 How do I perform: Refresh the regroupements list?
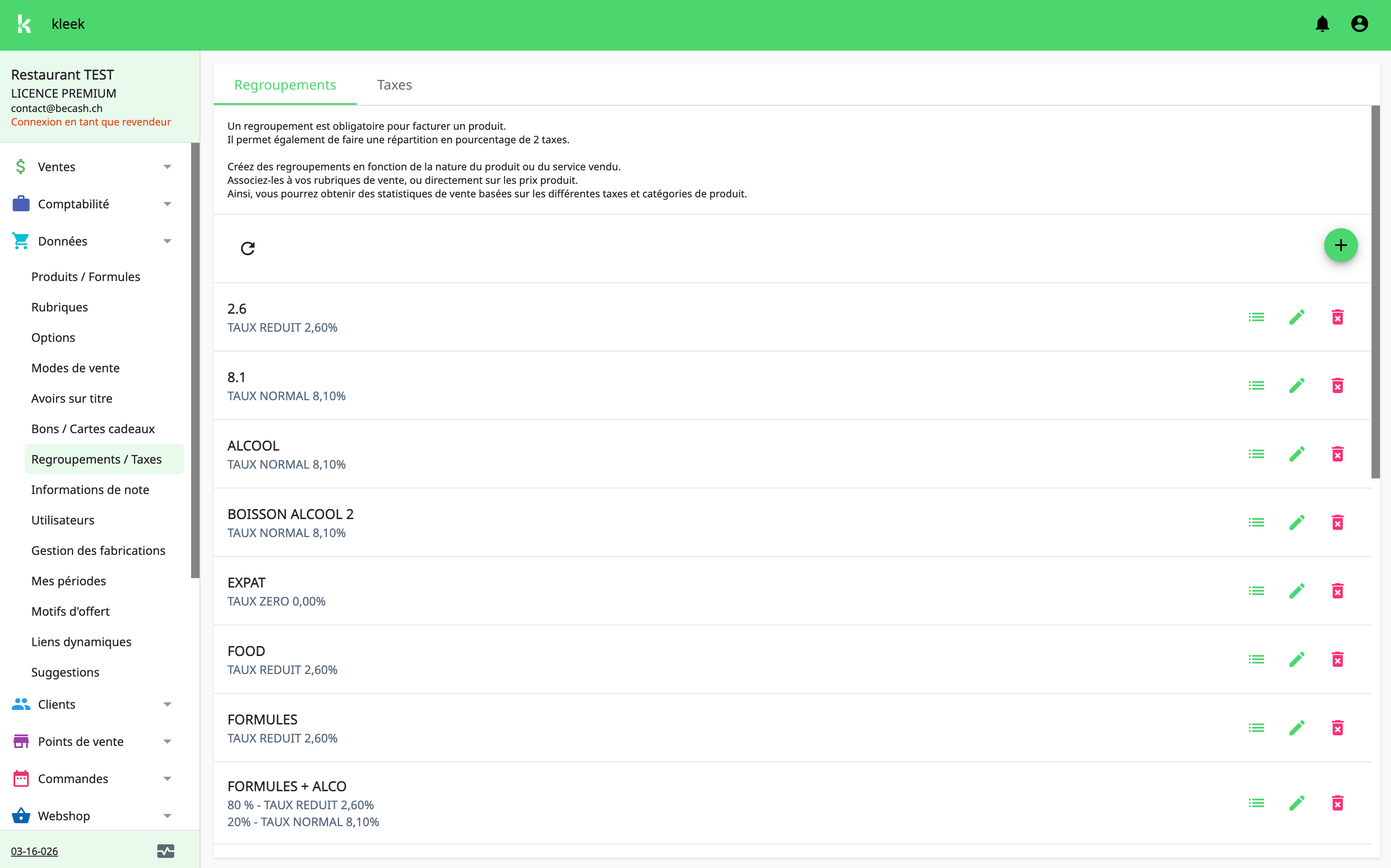click(x=247, y=248)
